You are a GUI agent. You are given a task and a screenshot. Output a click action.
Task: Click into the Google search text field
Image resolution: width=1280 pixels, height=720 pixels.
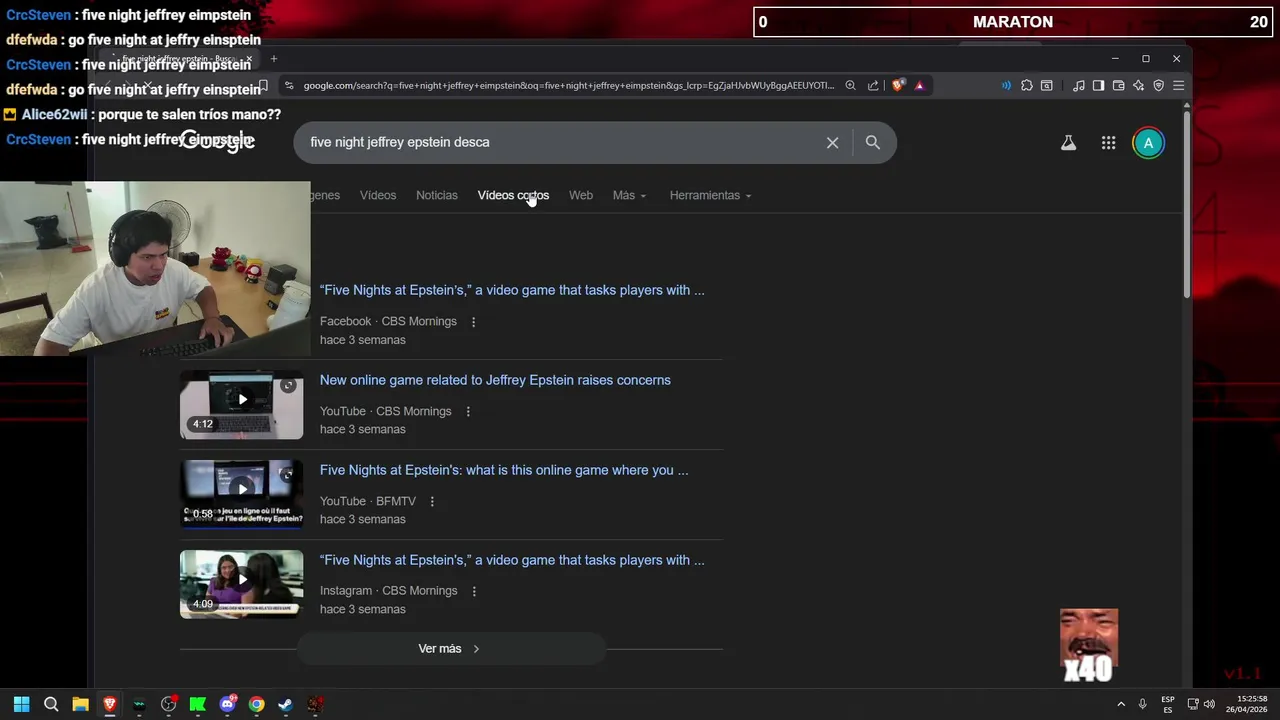(560, 143)
